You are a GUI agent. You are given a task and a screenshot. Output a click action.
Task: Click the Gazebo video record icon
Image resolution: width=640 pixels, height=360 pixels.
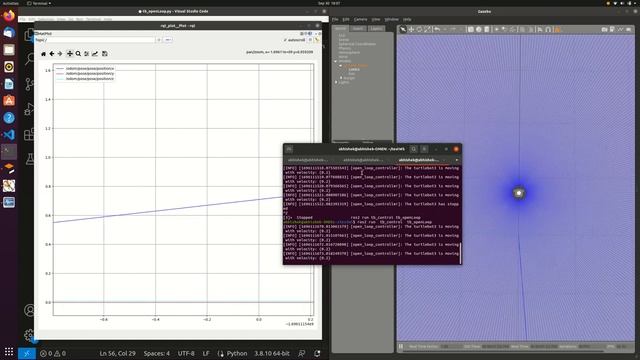(x=629, y=29)
